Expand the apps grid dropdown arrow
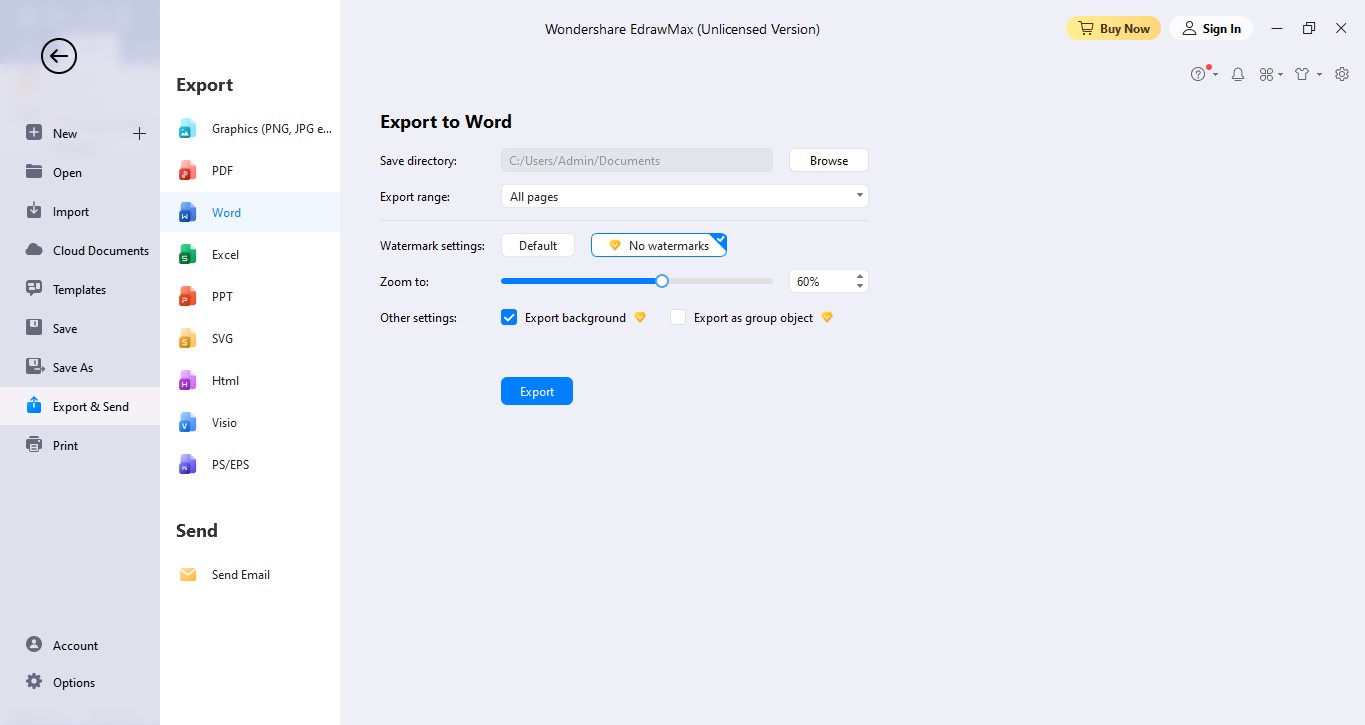 point(1282,75)
